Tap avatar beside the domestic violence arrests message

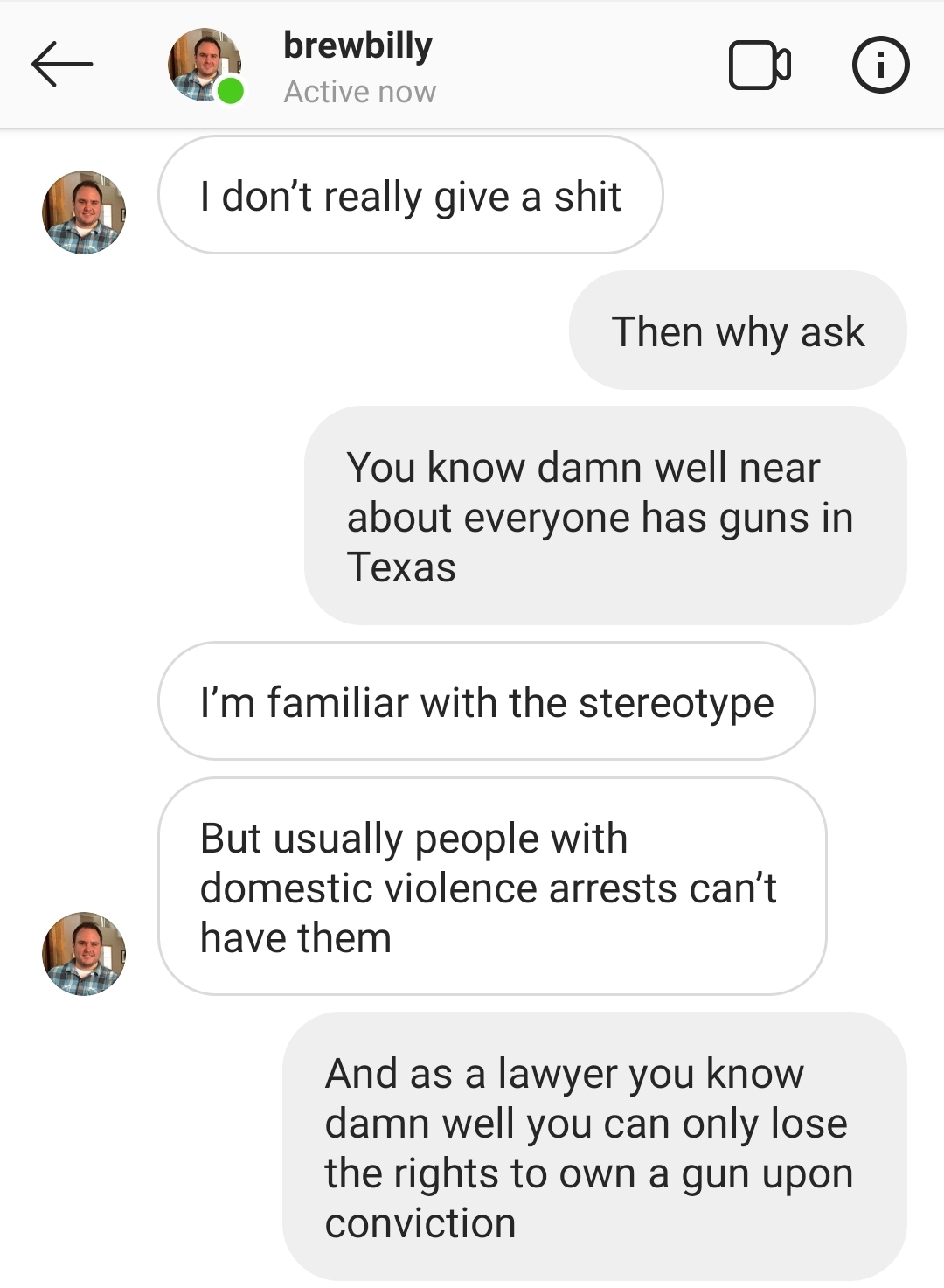pyautogui.click(x=84, y=954)
